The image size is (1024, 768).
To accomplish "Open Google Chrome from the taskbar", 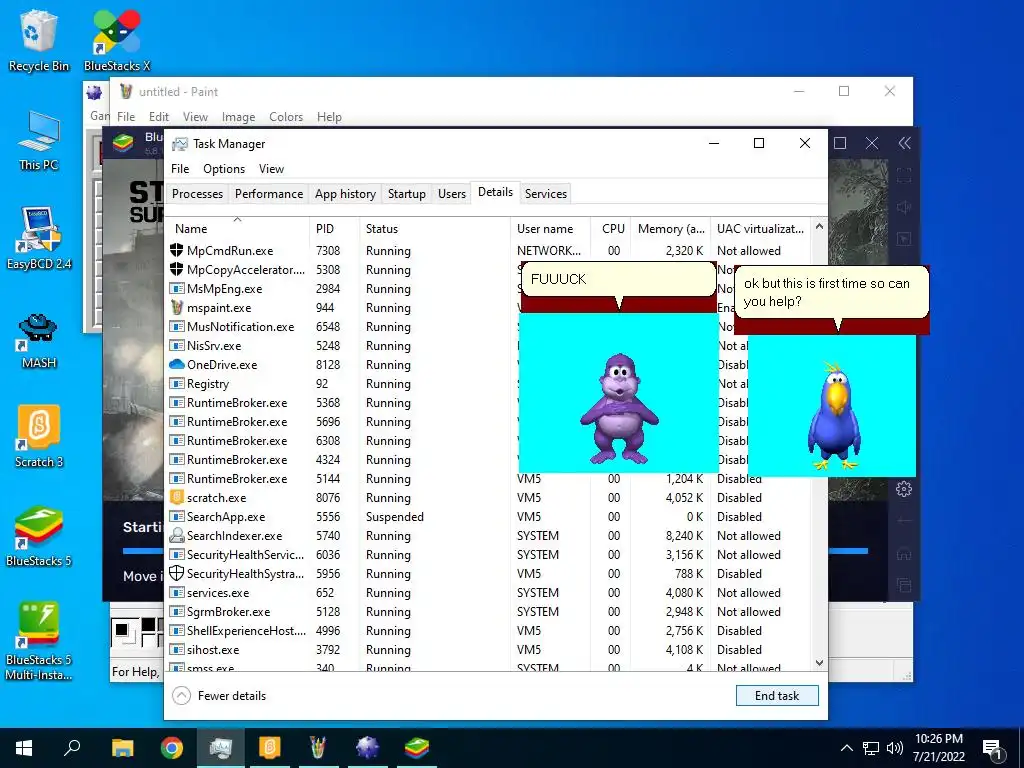I will (x=172, y=748).
